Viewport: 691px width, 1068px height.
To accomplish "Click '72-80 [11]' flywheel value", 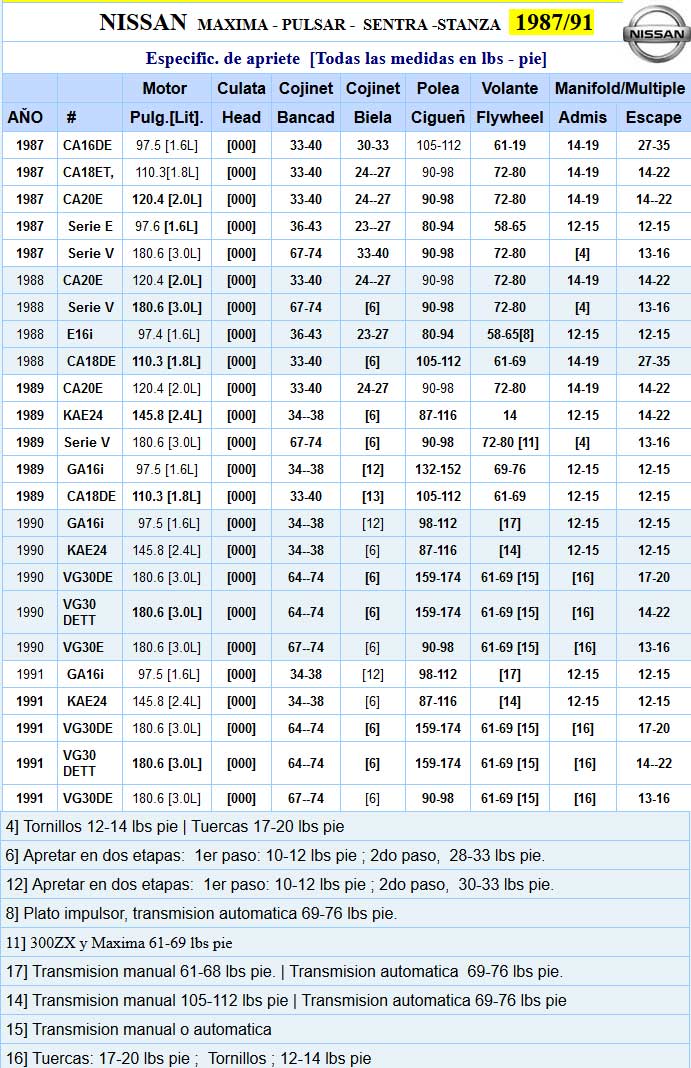I will pos(510,442).
